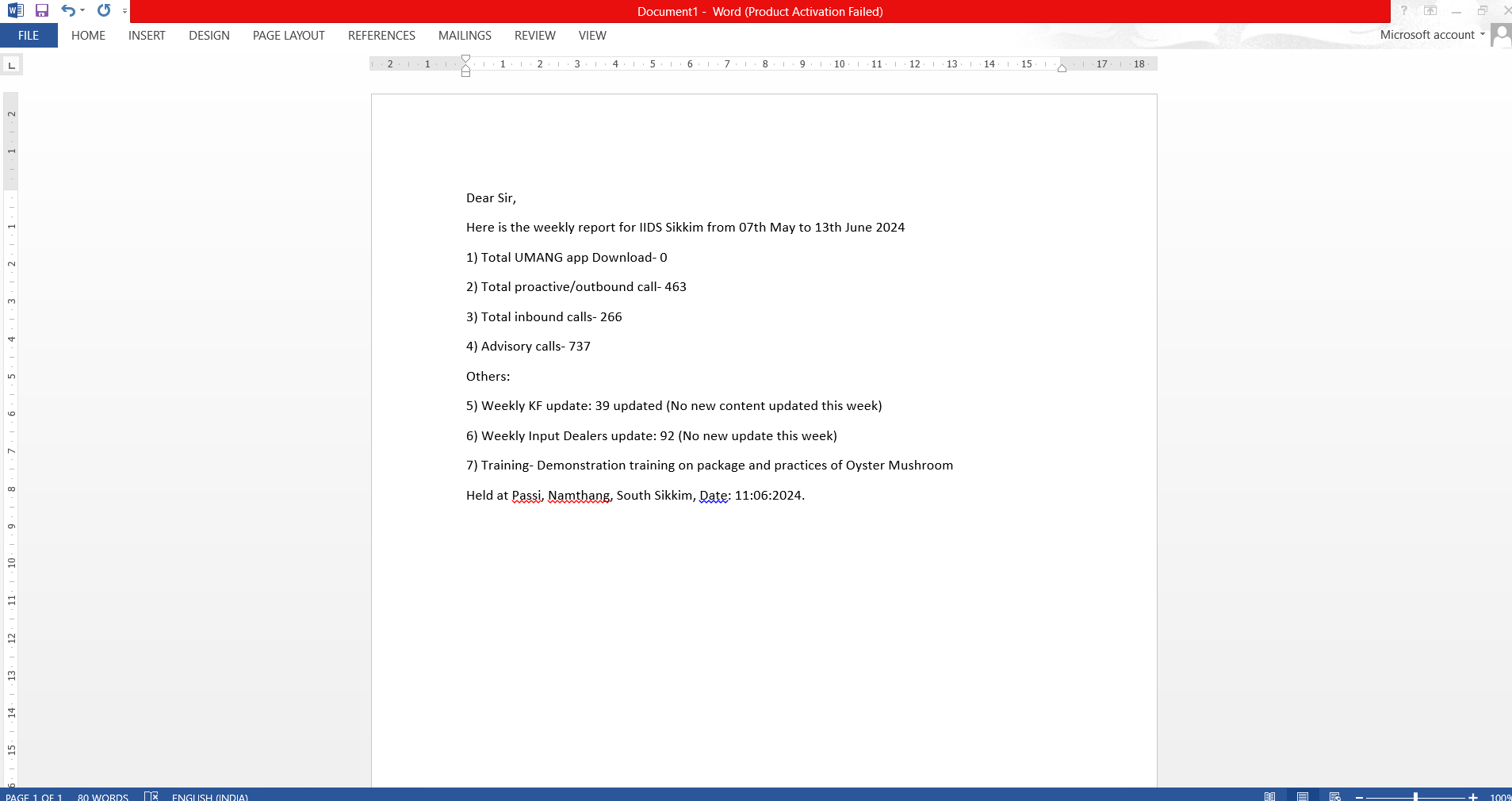Click the misspelled word Namthang

pyautogui.click(x=579, y=496)
